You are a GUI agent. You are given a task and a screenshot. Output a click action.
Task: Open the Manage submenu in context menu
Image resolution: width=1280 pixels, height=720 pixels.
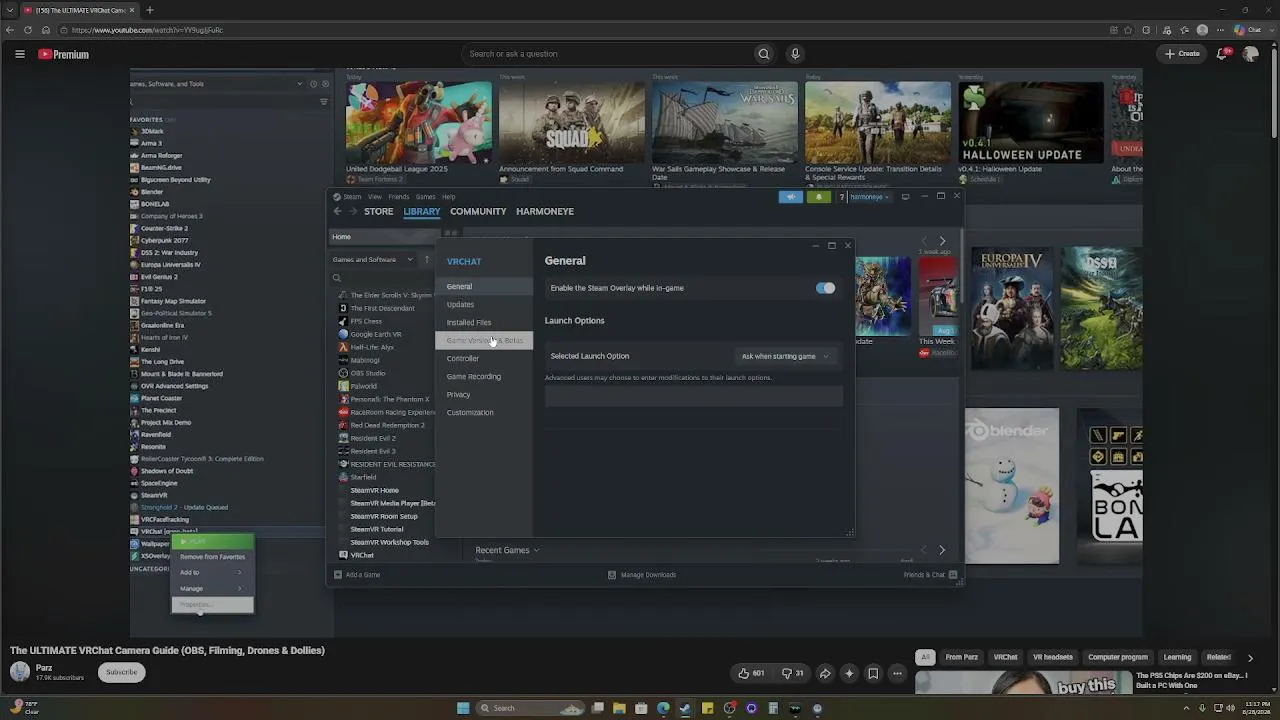212,589
